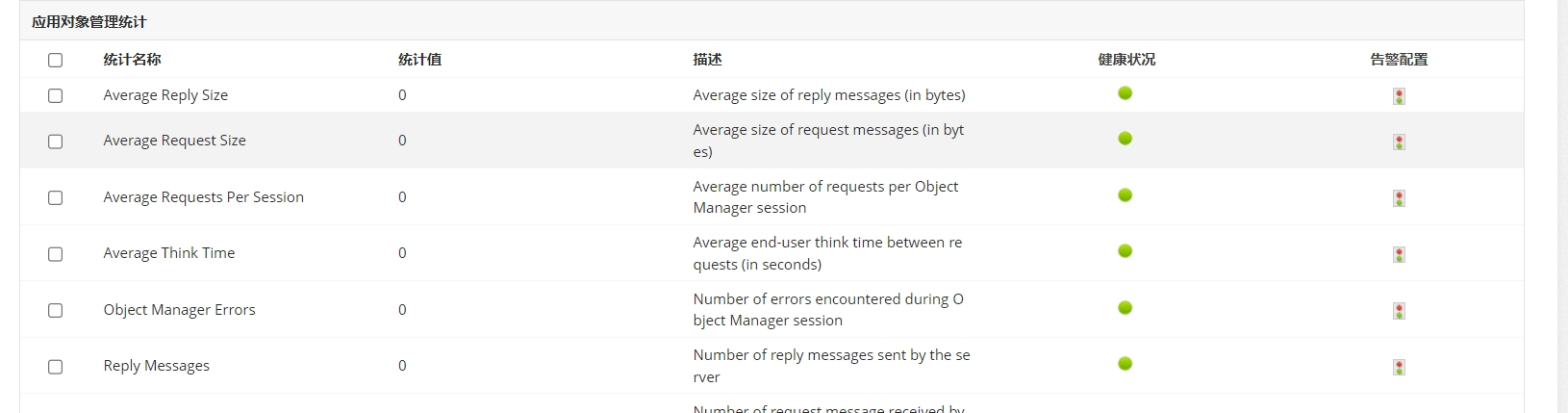The width and height of the screenshot is (1568, 413).
Task: Open alarm config icon for Object Manager Errors
Action: click(x=1399, y=311)
